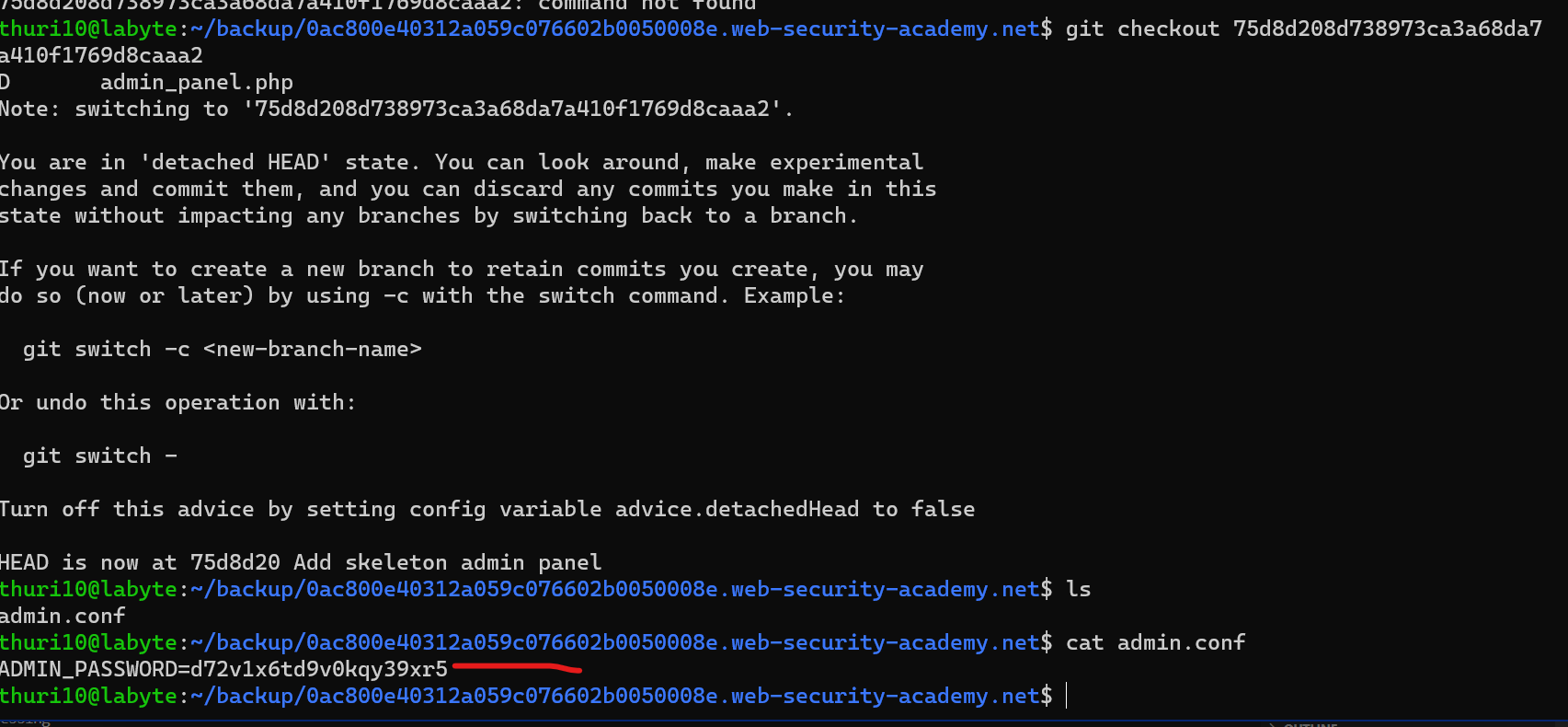The width and height of the screenshot is (1568, 727).
Task: Click the 'git checkout' command text
Action: pos(1142,29)
